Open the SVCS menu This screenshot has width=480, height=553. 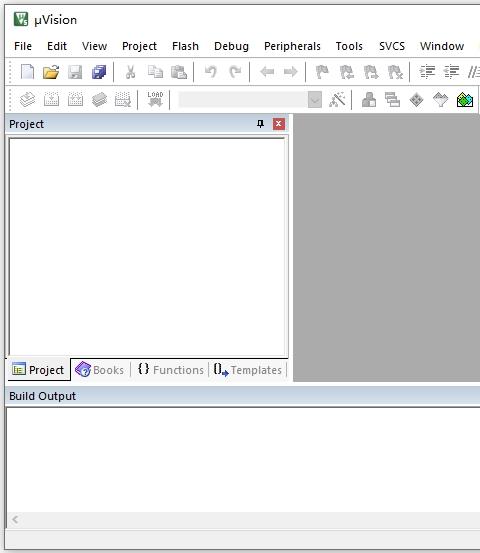click(x=392, y=46)
